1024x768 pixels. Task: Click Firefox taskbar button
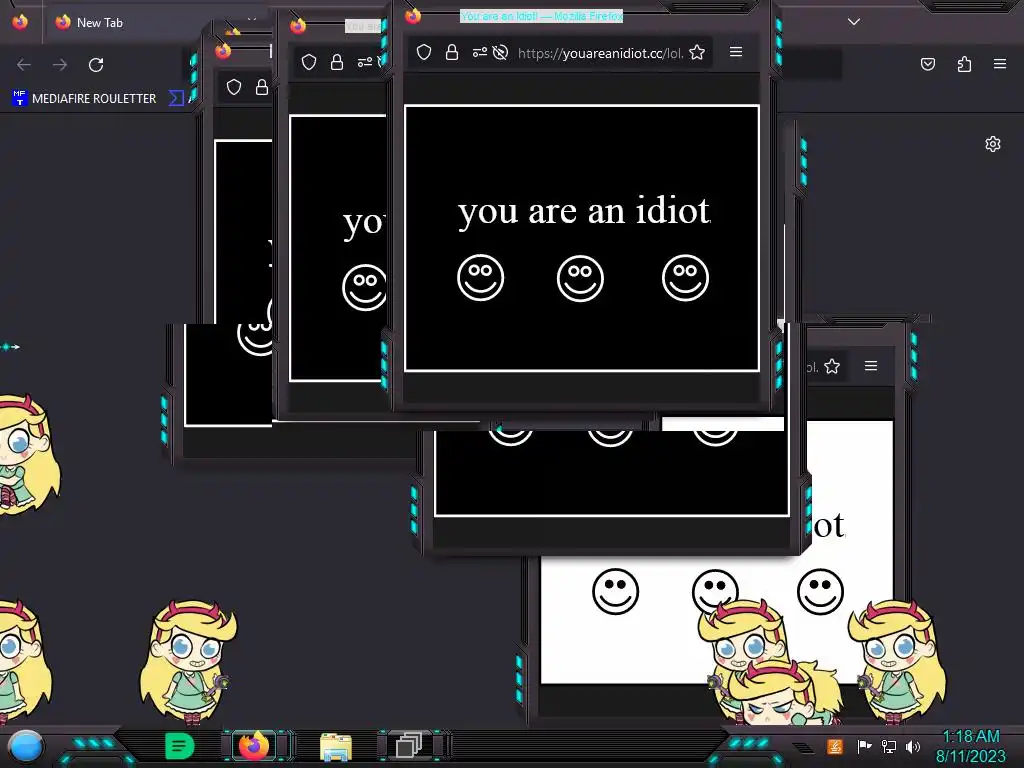255,745
